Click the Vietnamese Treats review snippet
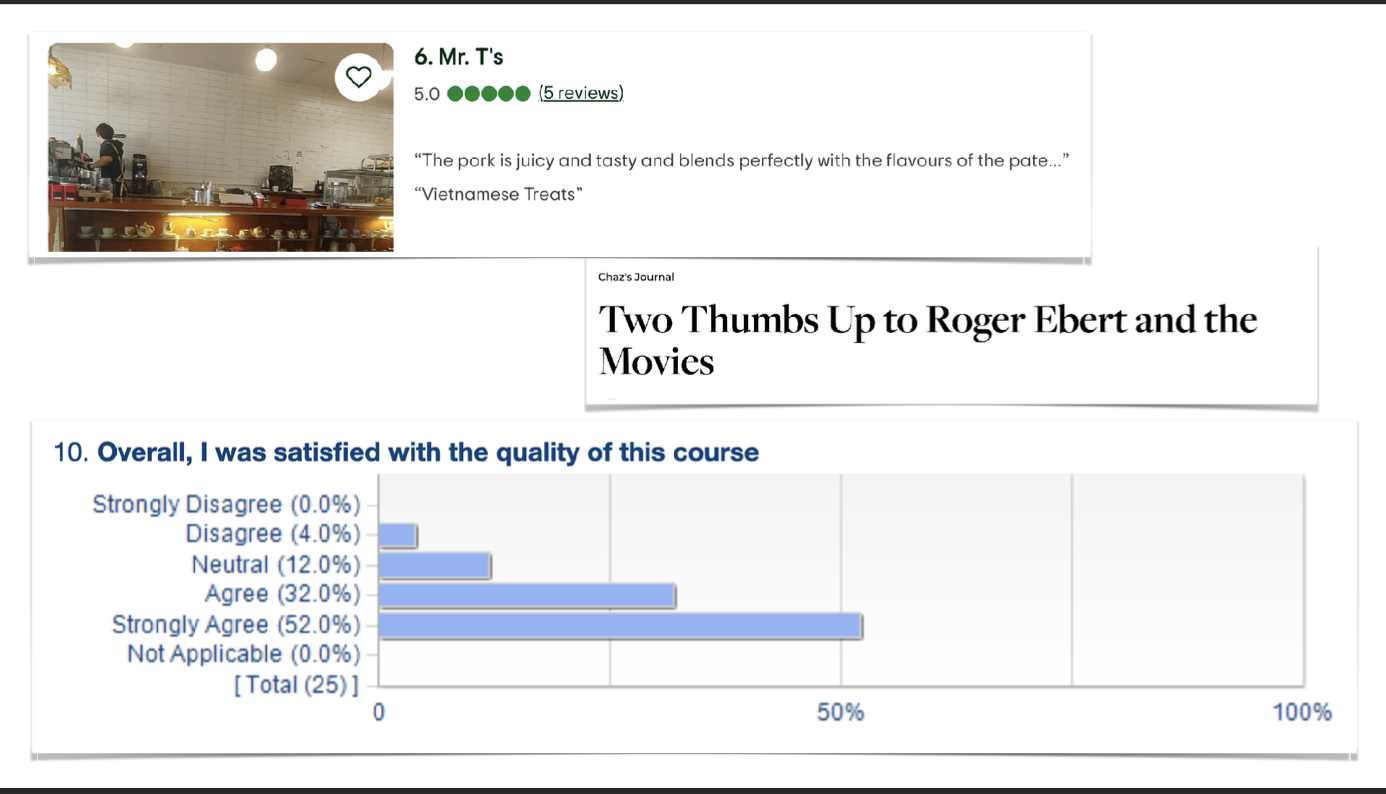The height and width of the screenshot is (794, 1386). point(498,194)
